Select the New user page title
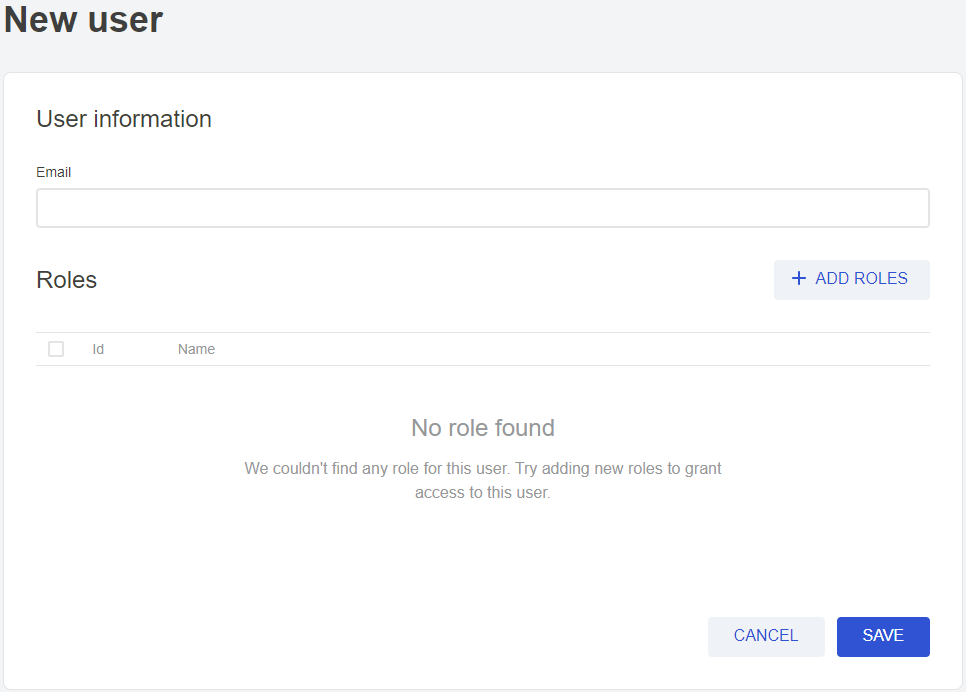966x692 pixels. point(84,20)
